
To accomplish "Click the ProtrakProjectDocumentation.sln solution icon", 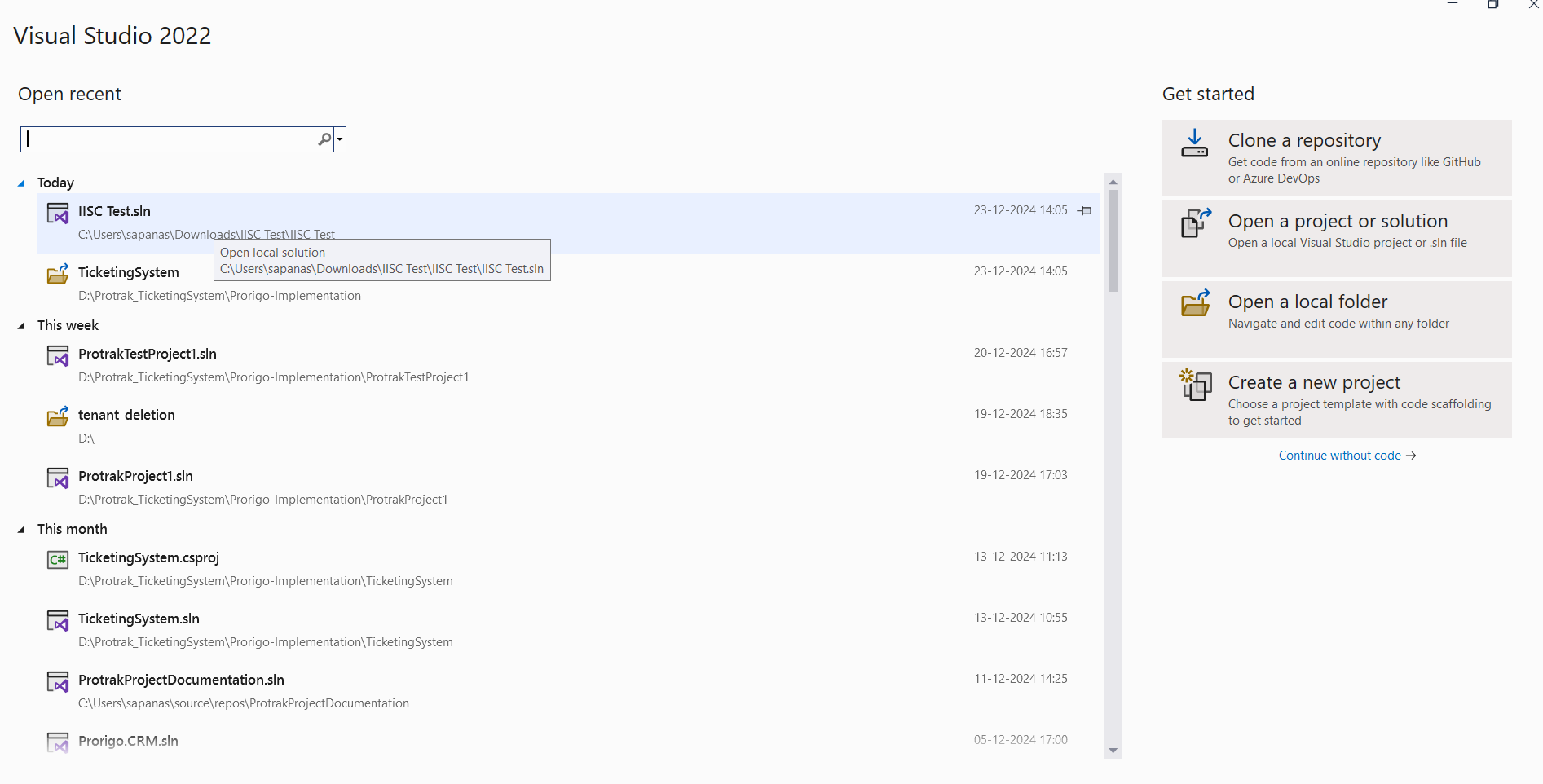I will [57, 681].
